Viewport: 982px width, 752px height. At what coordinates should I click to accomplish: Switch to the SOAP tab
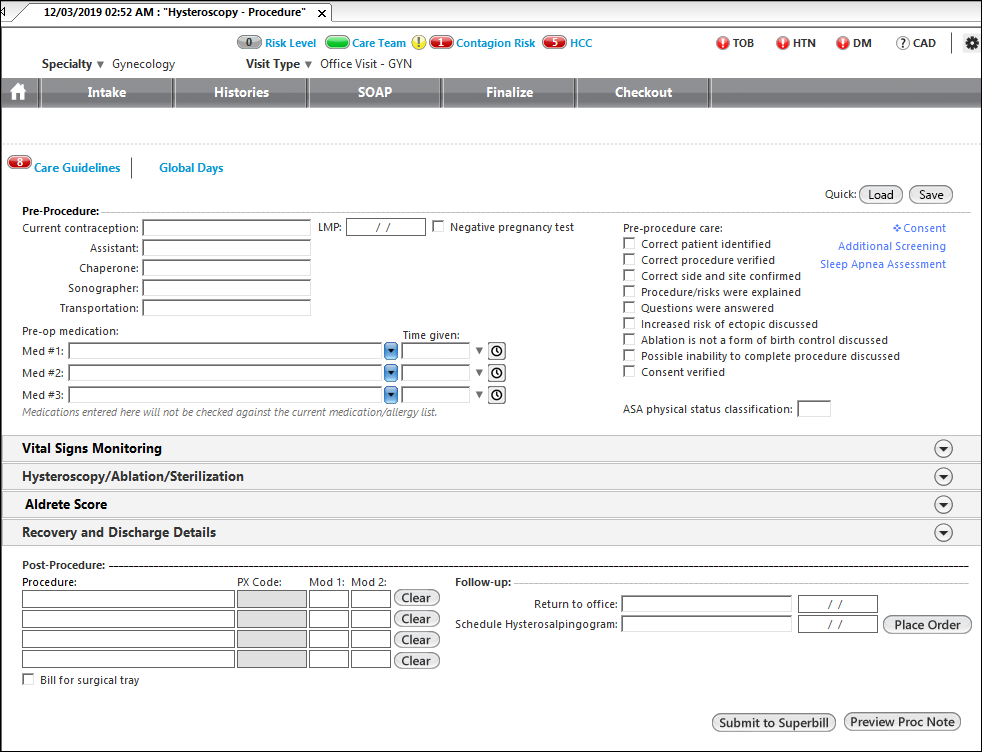click(x=375, y=92)
